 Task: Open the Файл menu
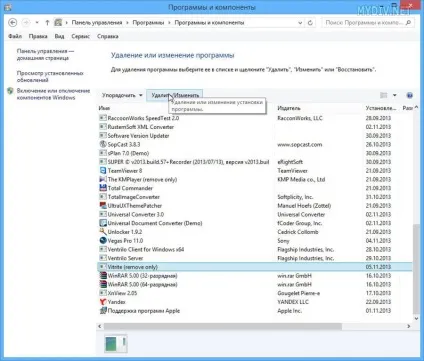15,36
